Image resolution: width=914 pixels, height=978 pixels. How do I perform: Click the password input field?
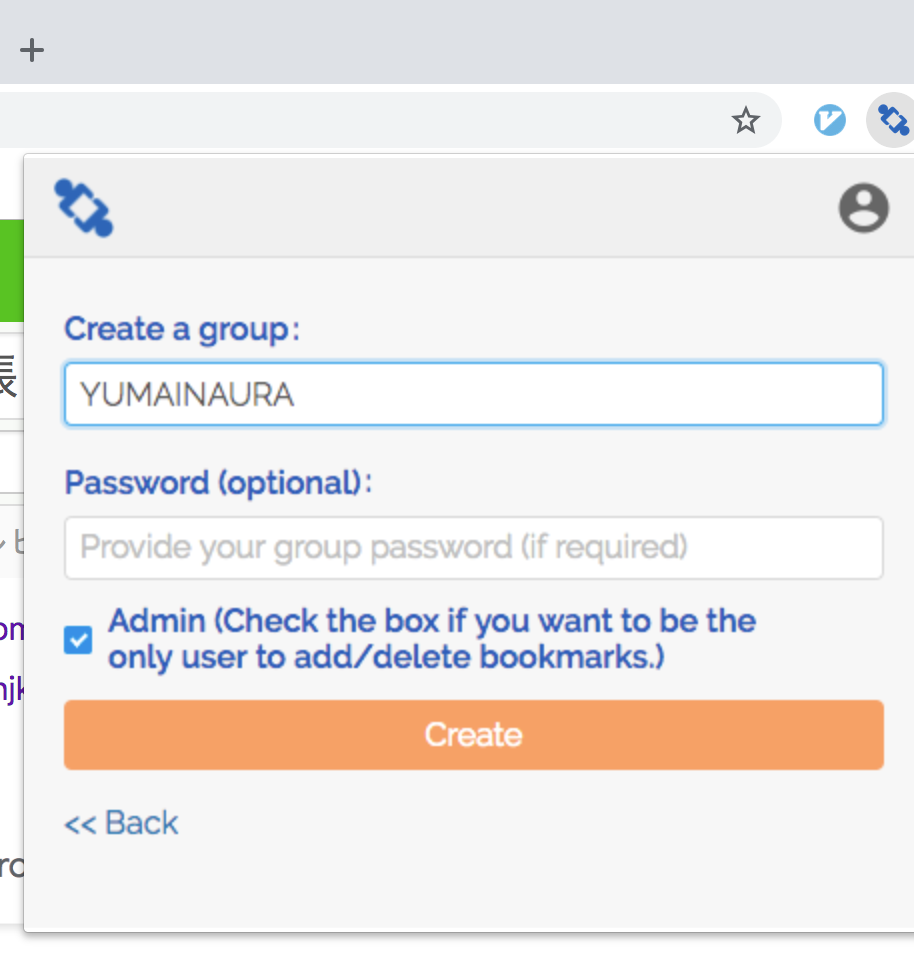coord(473,548)
